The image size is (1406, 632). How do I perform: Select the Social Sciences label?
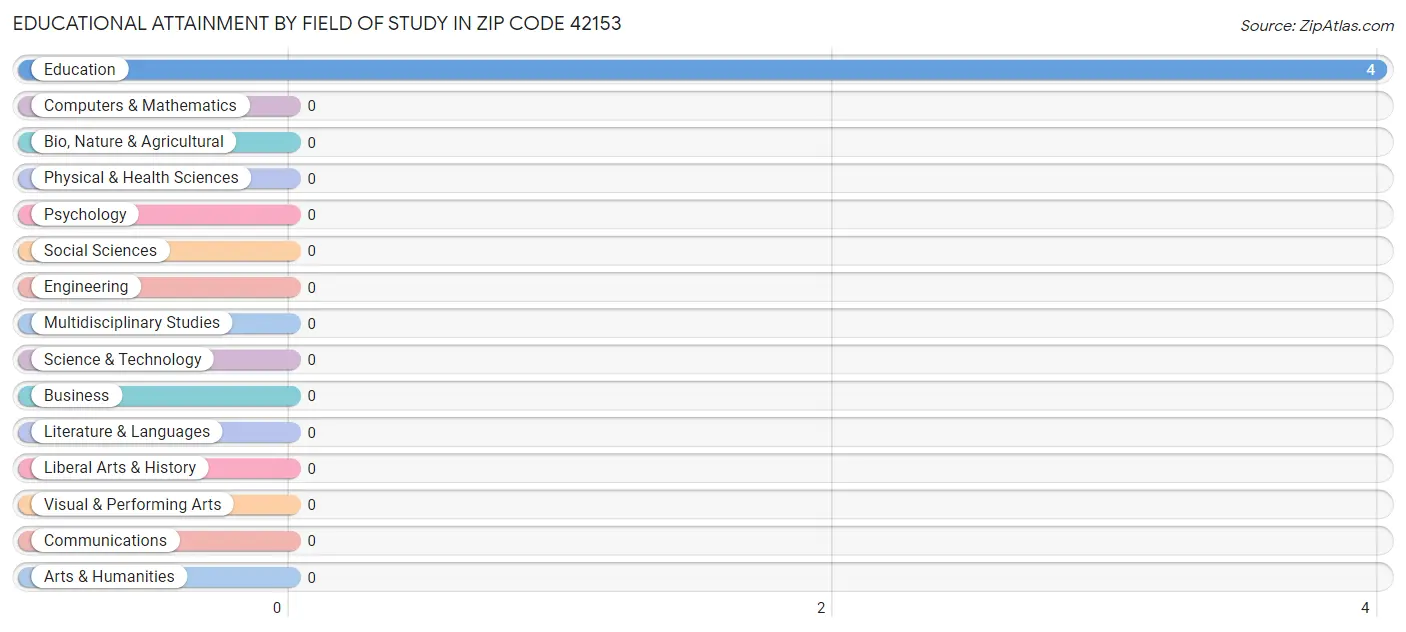coord(100,251)
